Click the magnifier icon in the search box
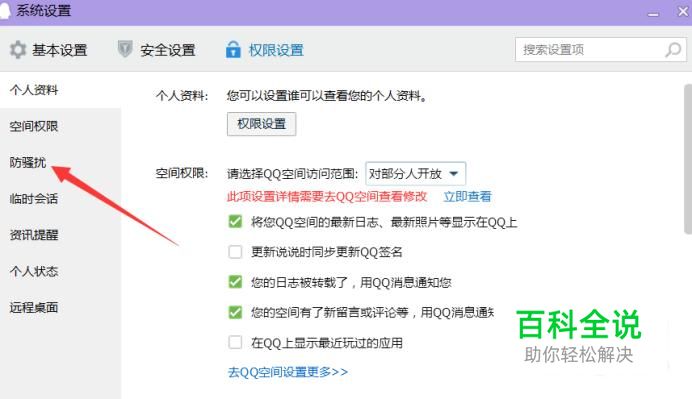Screen dimensions: 692x399 click(x=673, y=49)
